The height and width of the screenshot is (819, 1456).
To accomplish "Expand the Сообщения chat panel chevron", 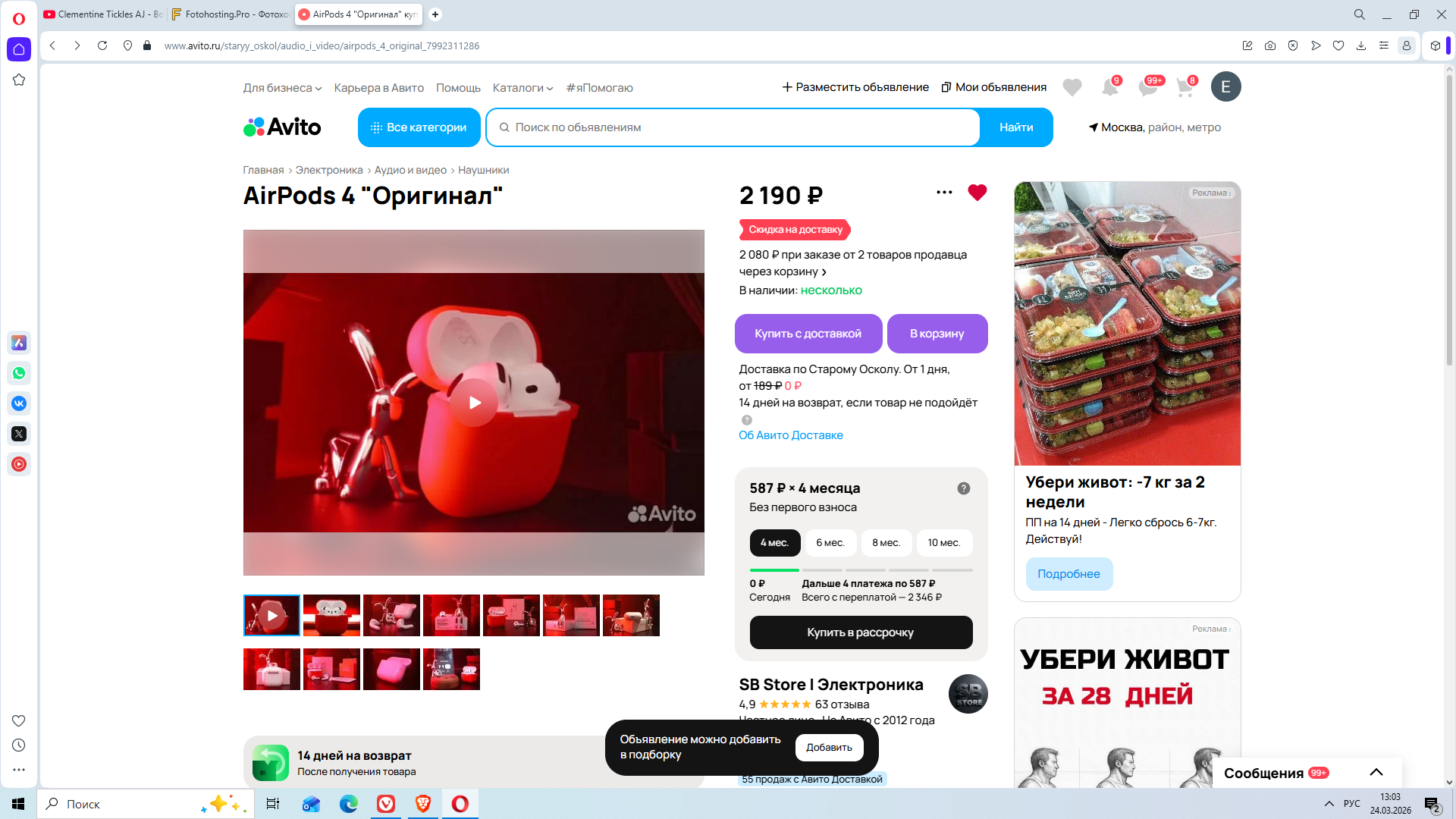I will point(1376,773).
